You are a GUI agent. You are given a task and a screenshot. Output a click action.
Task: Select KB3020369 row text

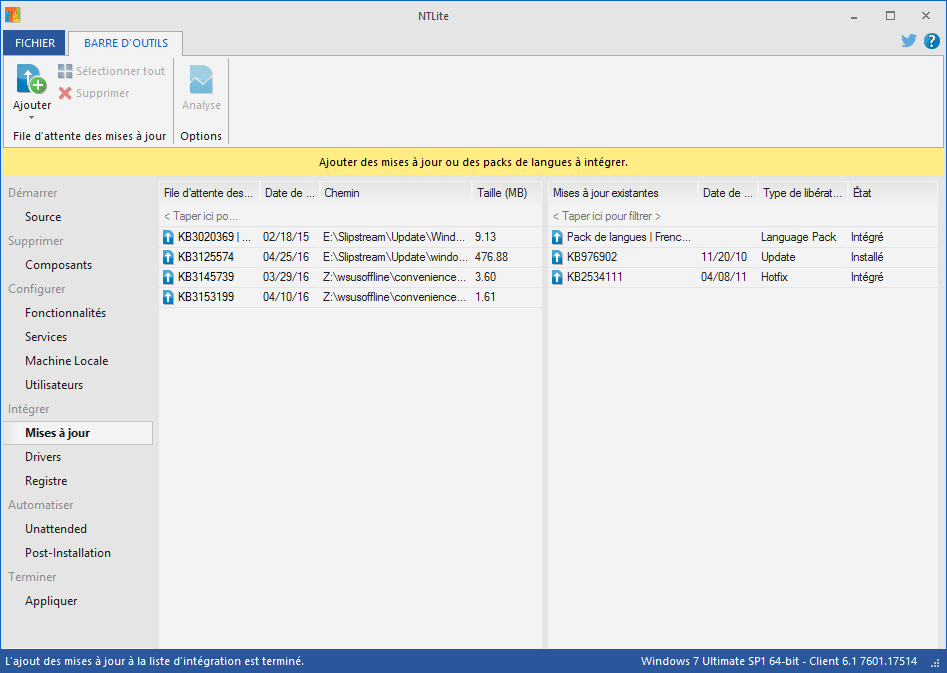point(214,237)
